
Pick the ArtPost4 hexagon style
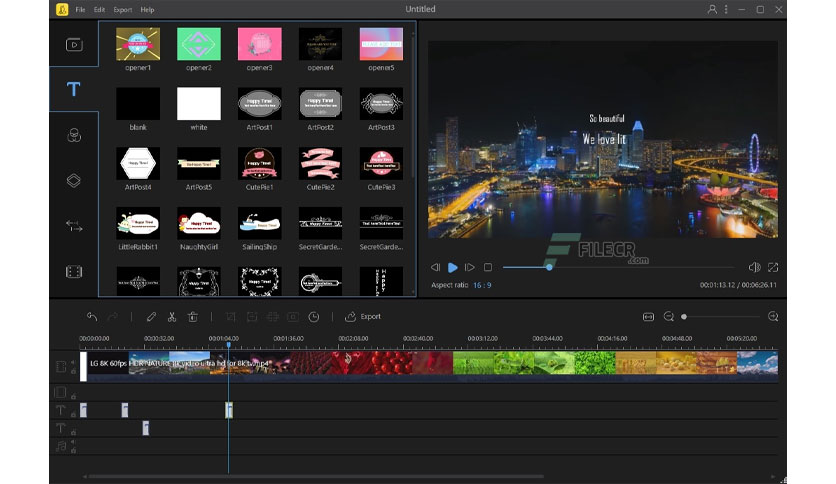pos(138,164)
